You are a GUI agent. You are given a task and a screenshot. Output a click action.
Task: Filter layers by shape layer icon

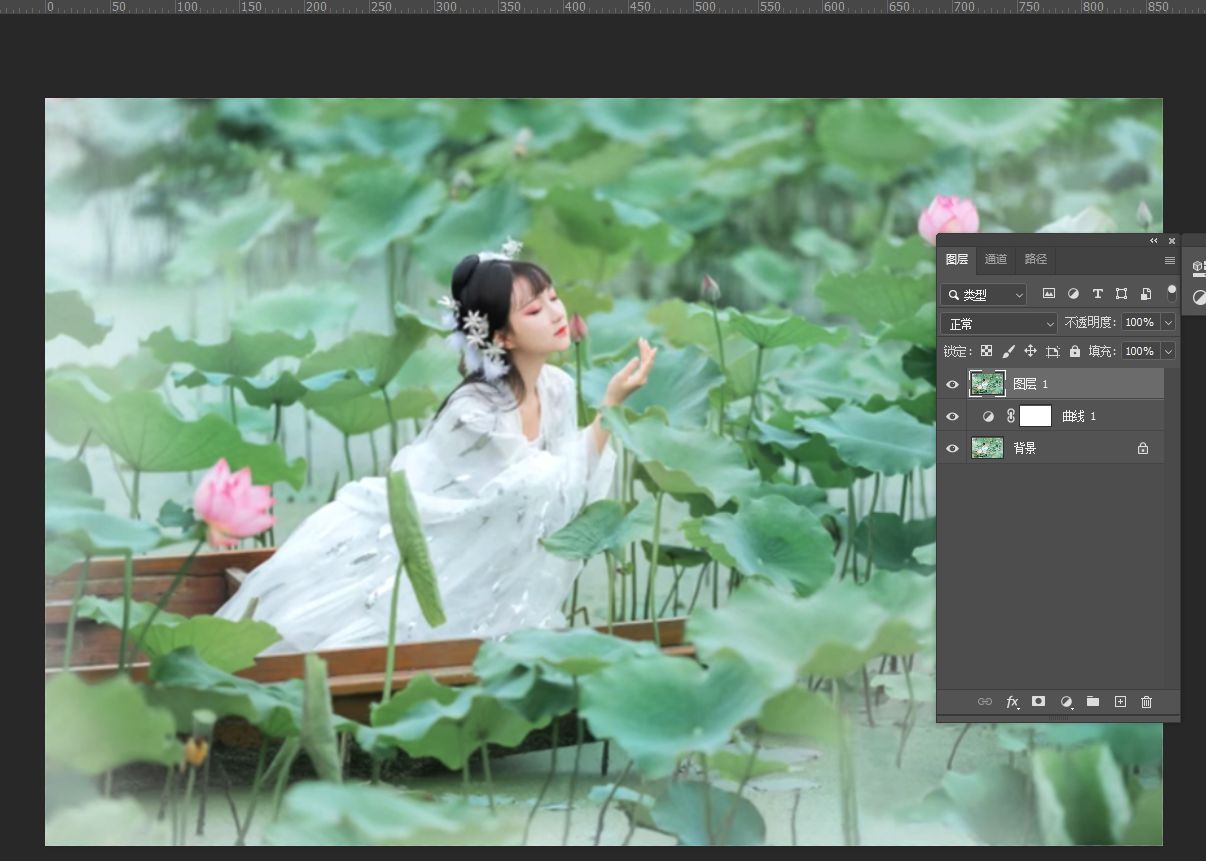[1121, 294]
